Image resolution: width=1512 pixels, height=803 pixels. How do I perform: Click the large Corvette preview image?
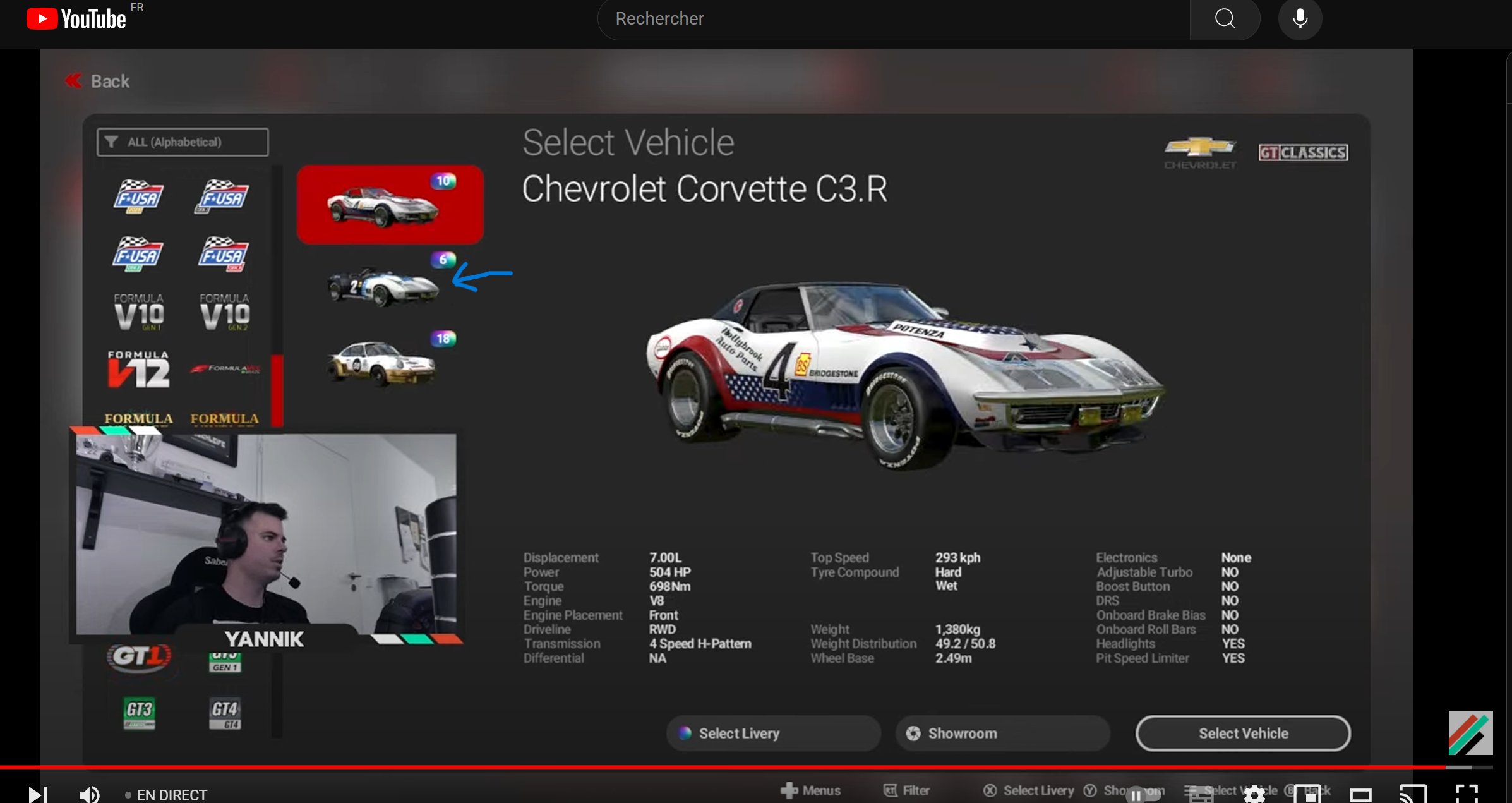pyautogui.click(x=905, y=375)
